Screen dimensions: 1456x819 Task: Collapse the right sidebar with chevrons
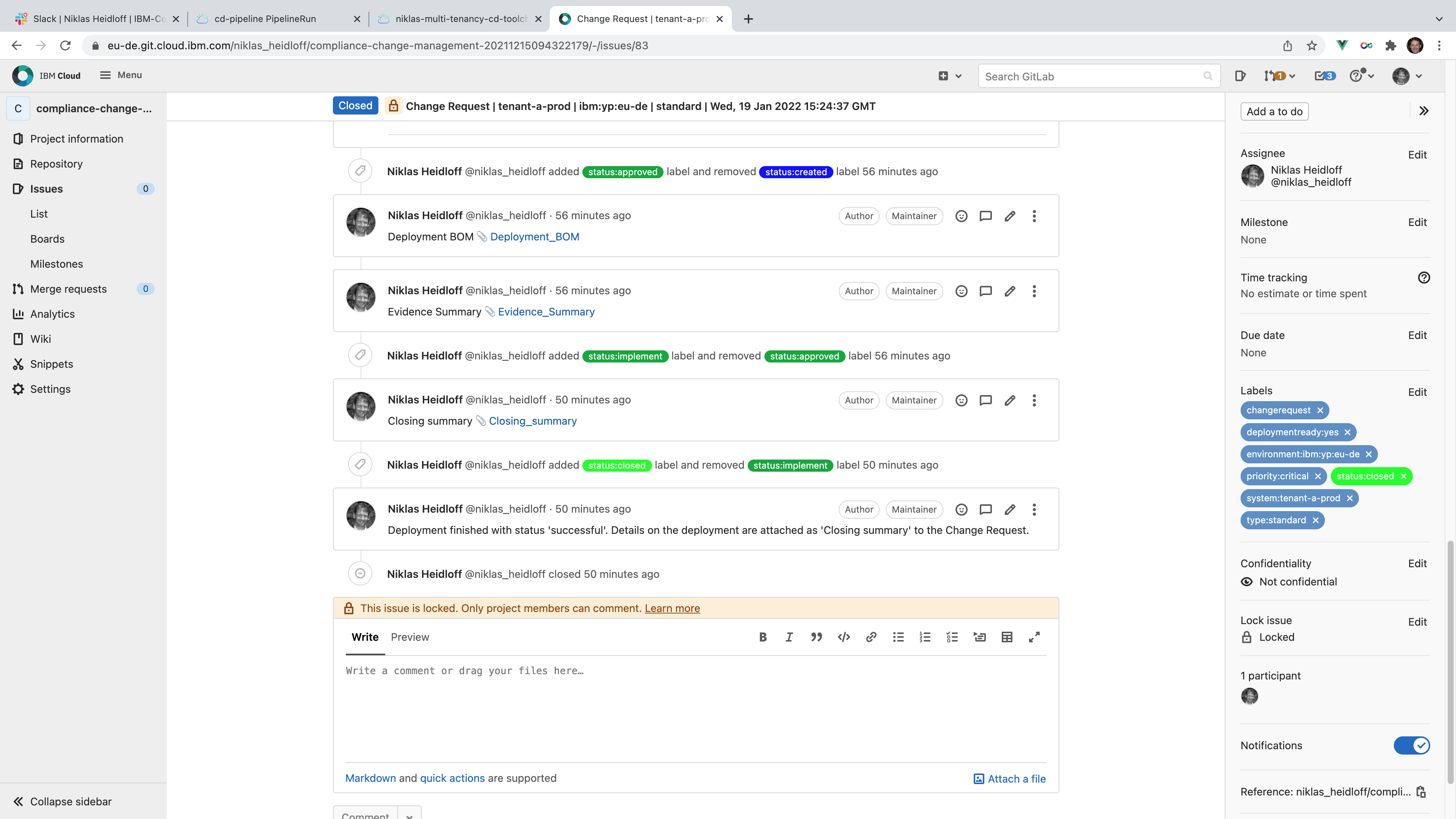(x=1424, y=111)
